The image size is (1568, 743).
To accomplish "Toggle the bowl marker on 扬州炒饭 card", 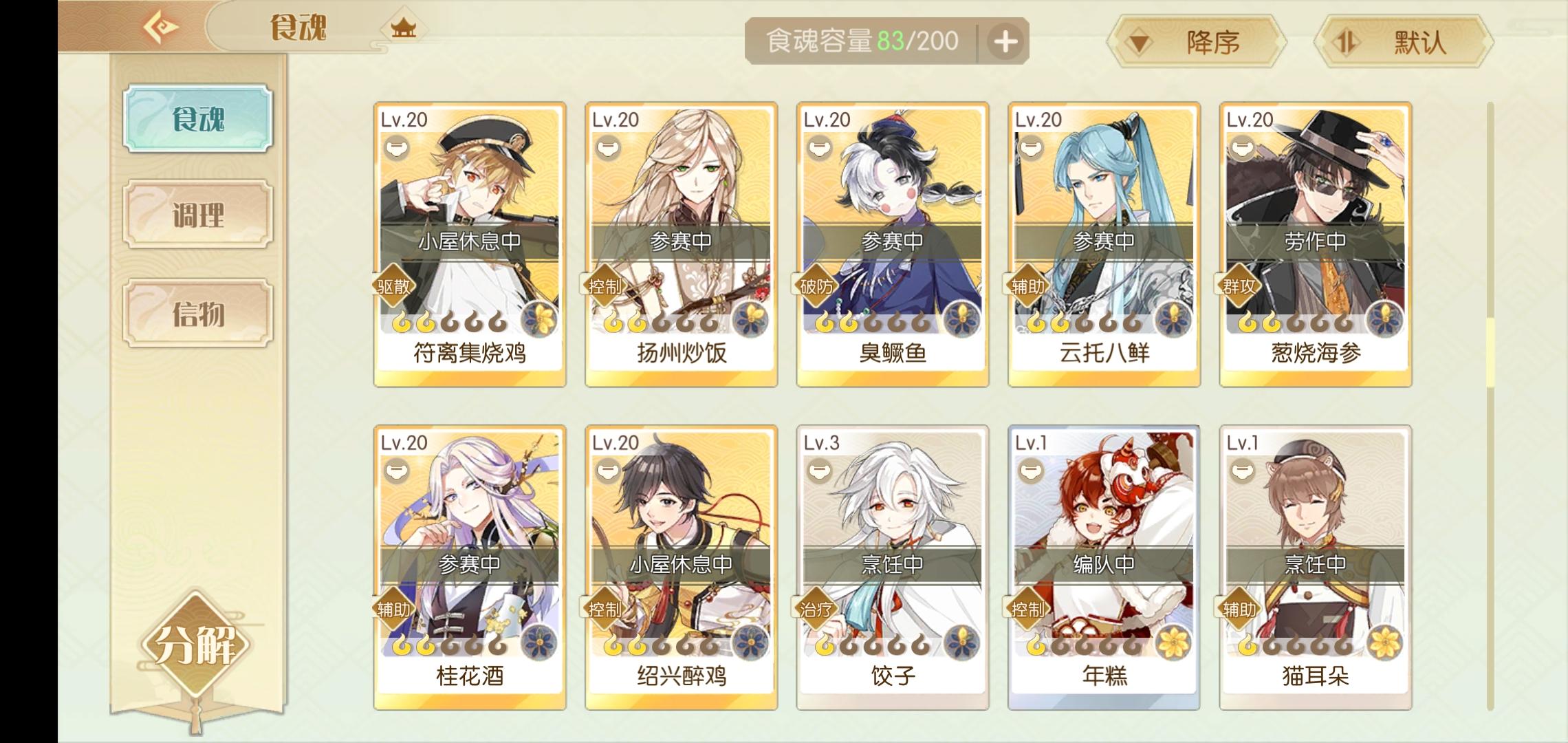I will coord(608,147).
